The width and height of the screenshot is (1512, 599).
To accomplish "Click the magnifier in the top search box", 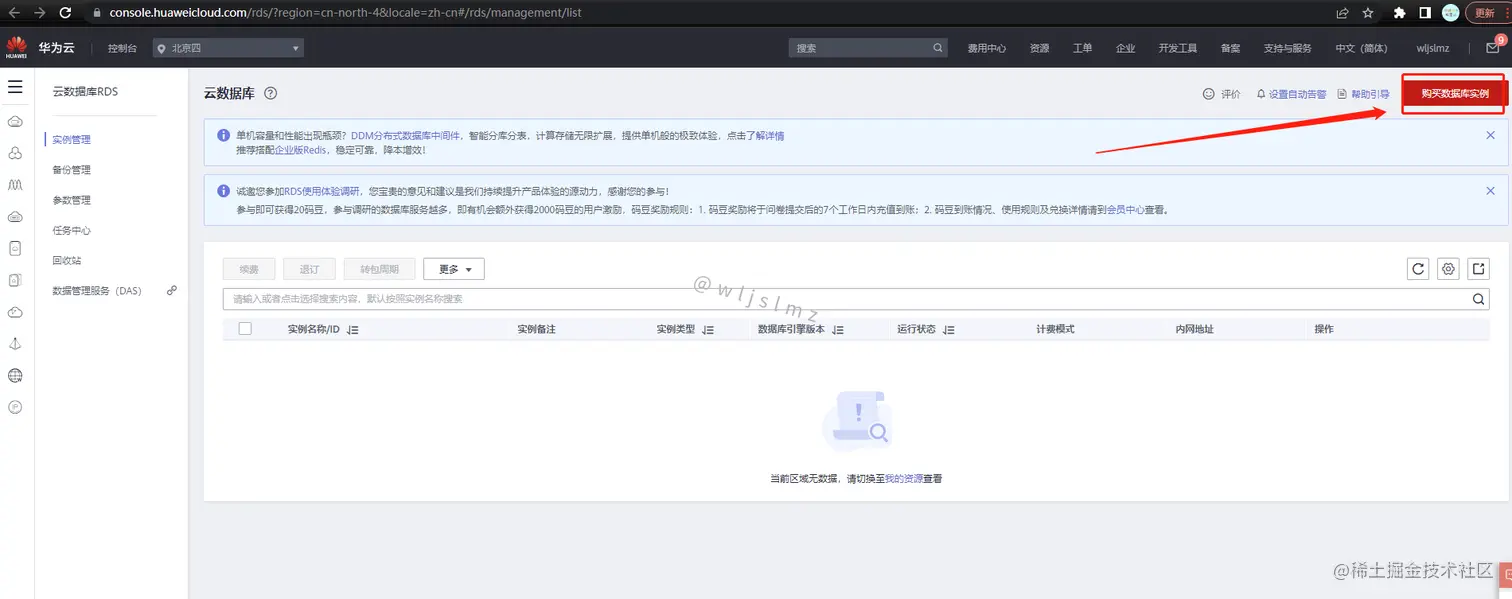I will [x=938, y=48].
